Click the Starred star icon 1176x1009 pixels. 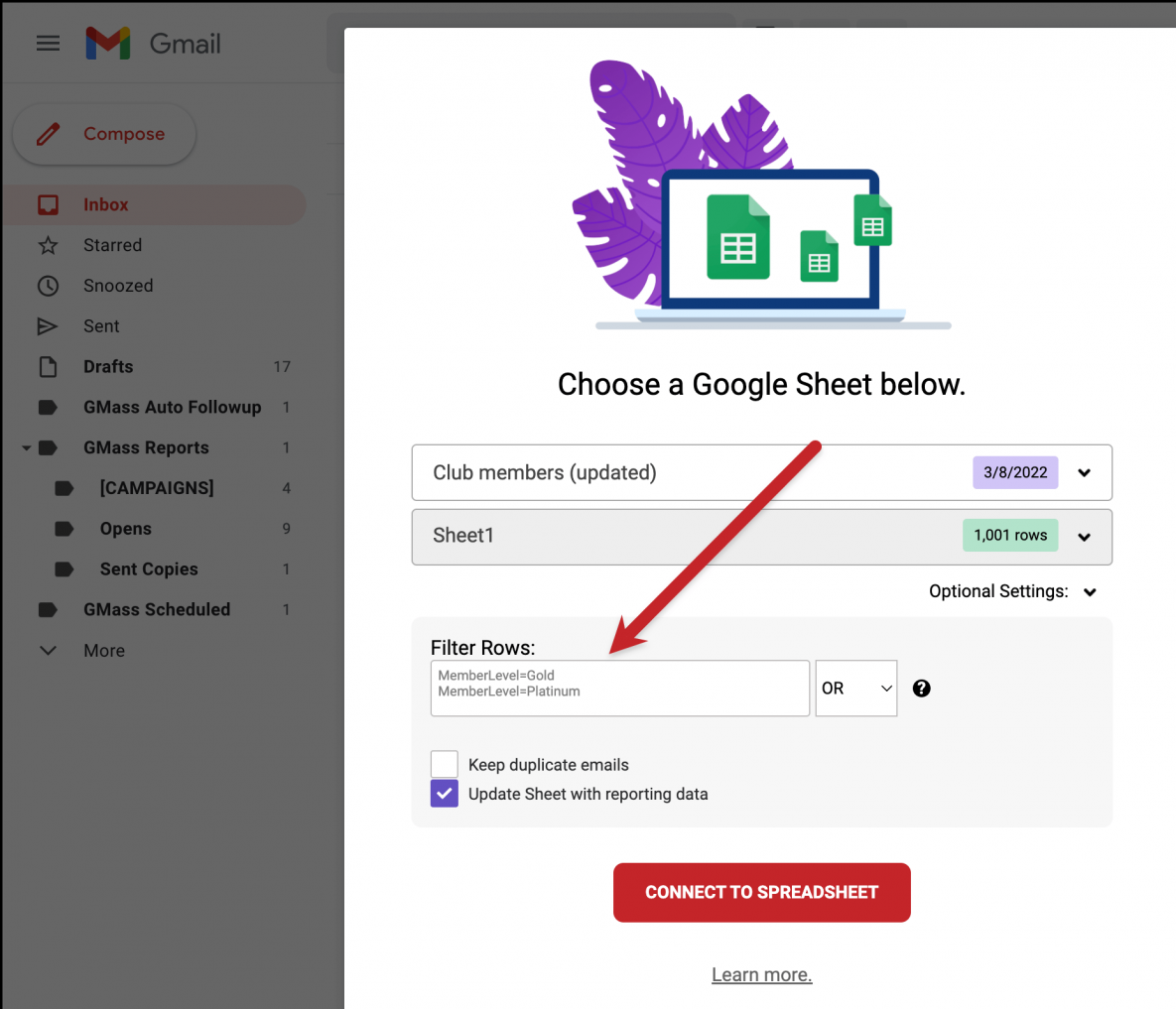(x=48, y=245)
